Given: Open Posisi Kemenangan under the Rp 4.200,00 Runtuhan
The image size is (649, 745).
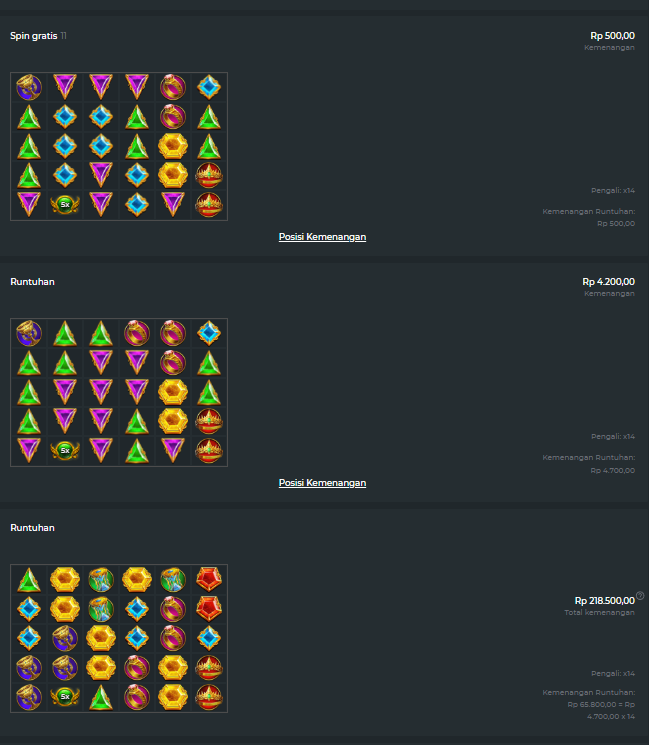Looking at the screenshot, I should [322, 483].
